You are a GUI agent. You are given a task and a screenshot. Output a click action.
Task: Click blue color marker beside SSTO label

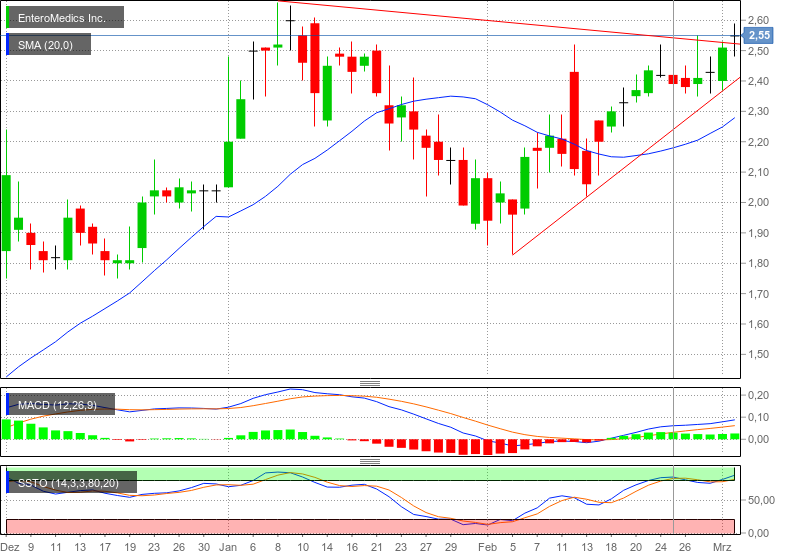8,484
